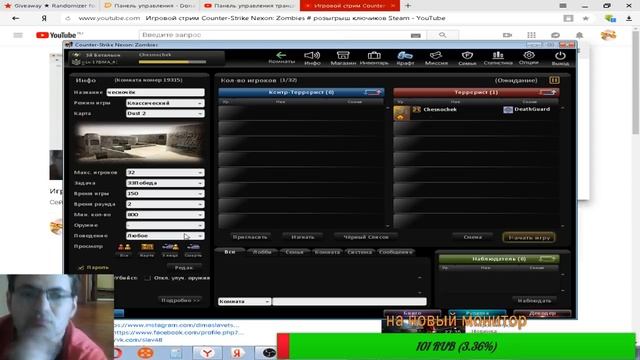Switch to the Лобби chat tab
Image resolution: width=640 pixels, height=360 pixels.
(262, 252)
